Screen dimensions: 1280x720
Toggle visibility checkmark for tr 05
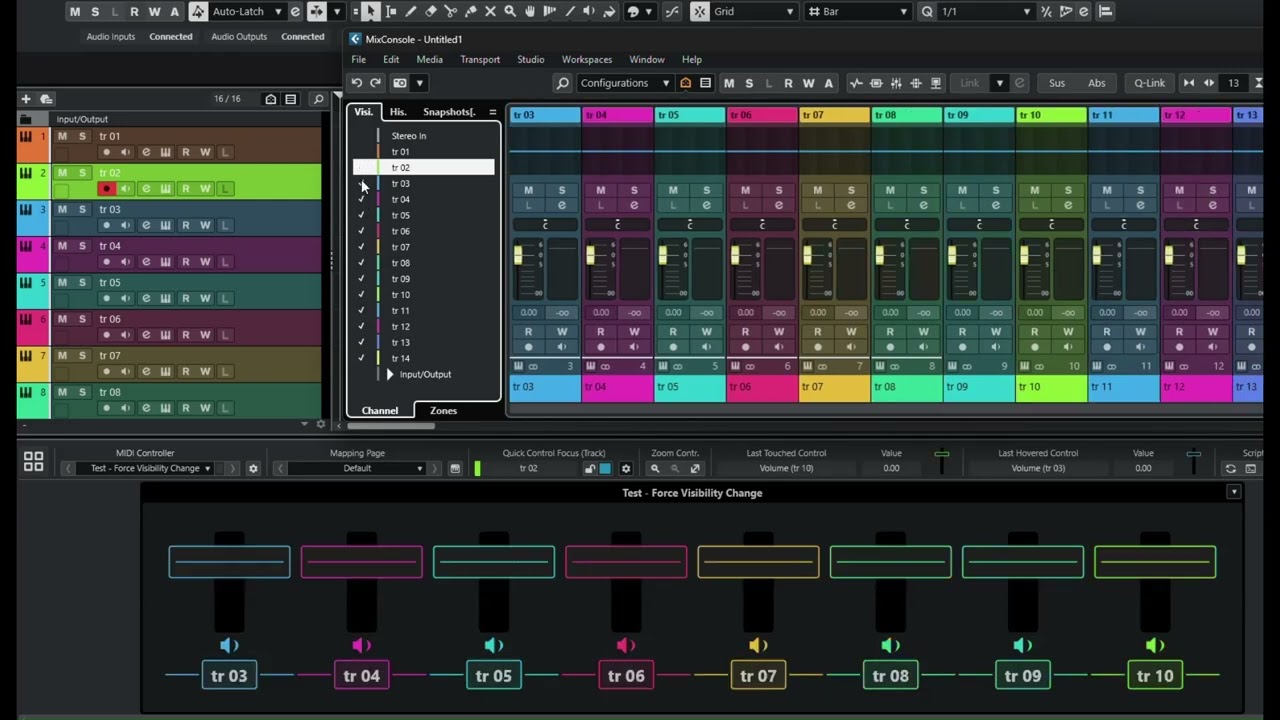point(361,215)
